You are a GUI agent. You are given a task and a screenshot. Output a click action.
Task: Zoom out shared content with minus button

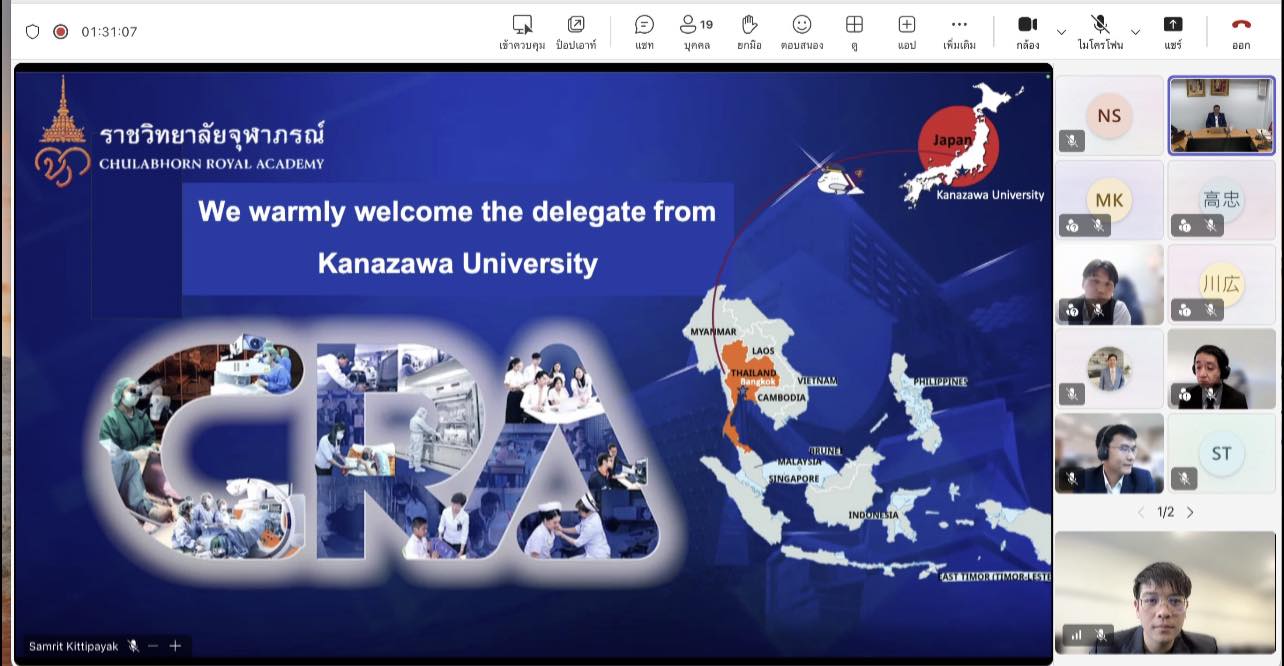click(153, 646)
